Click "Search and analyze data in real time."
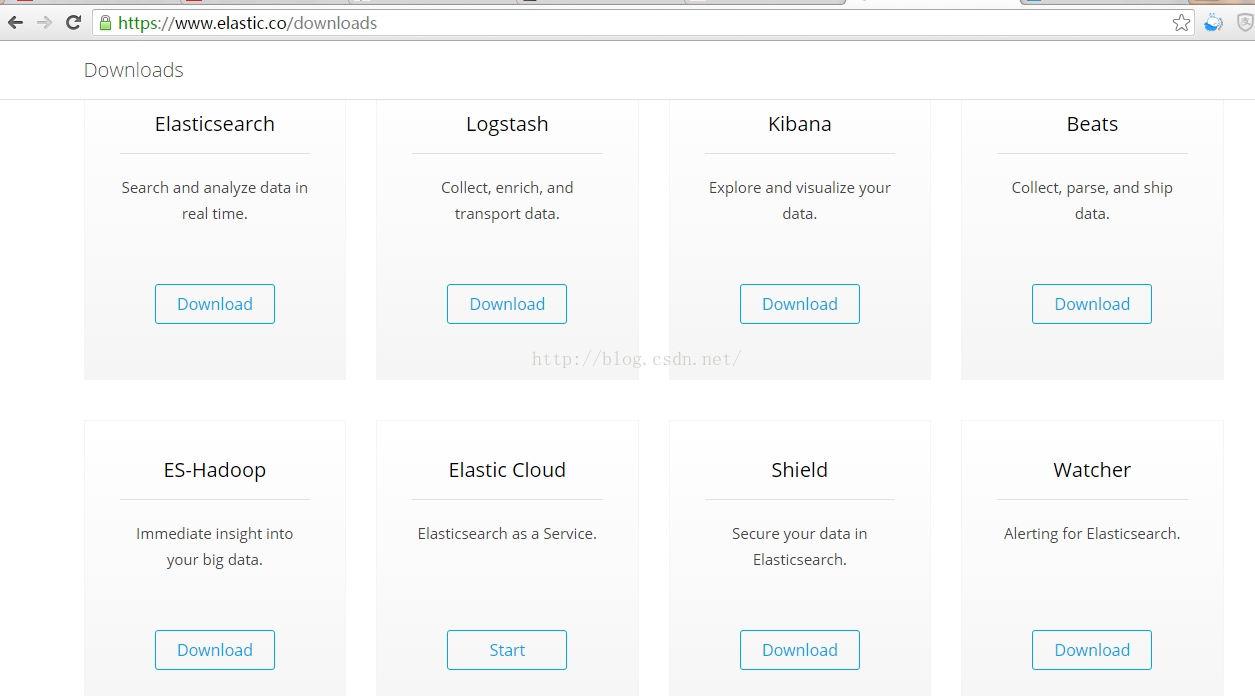This screenshot has width=1255, height=696. [215, 200]
